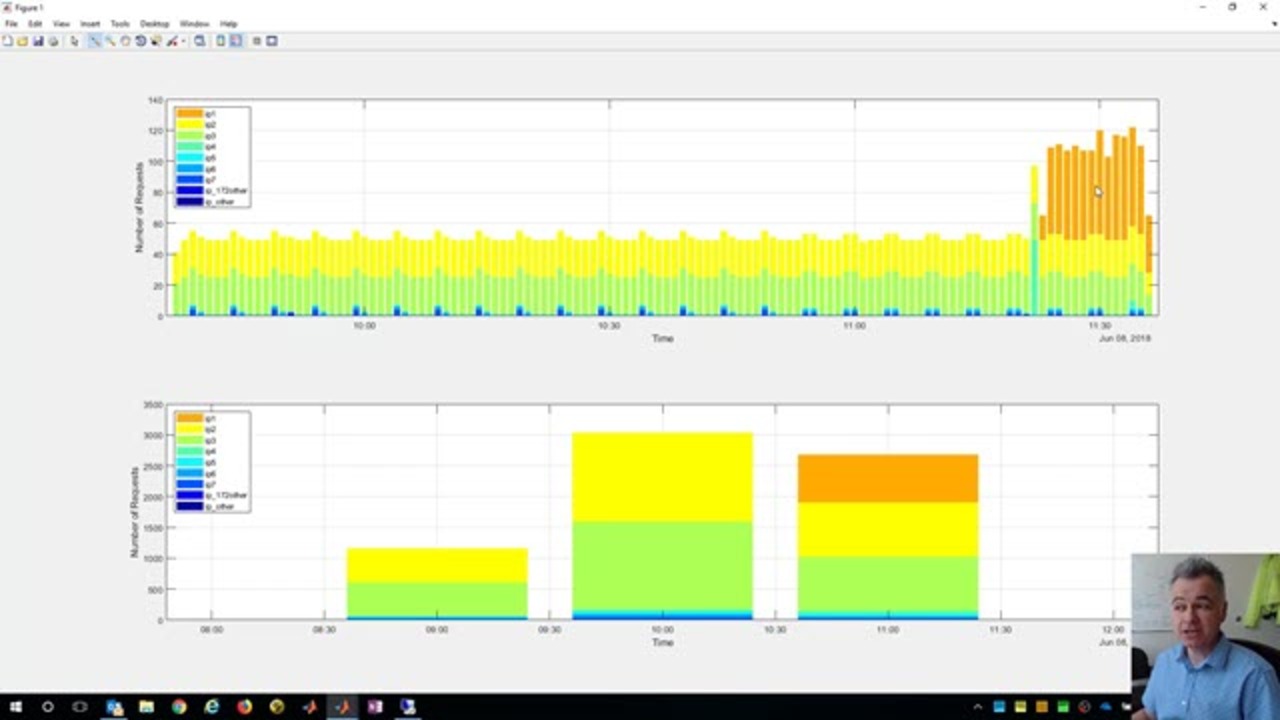Open the Insert menu
The height and width of the screenshot is (720, 1280).
[x=90, y=24]
